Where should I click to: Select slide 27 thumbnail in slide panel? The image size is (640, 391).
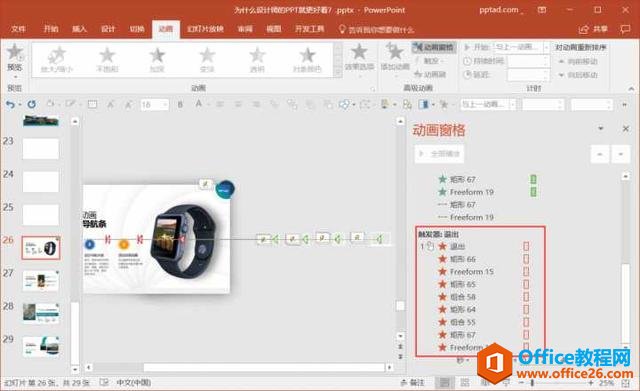click(41, 280)
